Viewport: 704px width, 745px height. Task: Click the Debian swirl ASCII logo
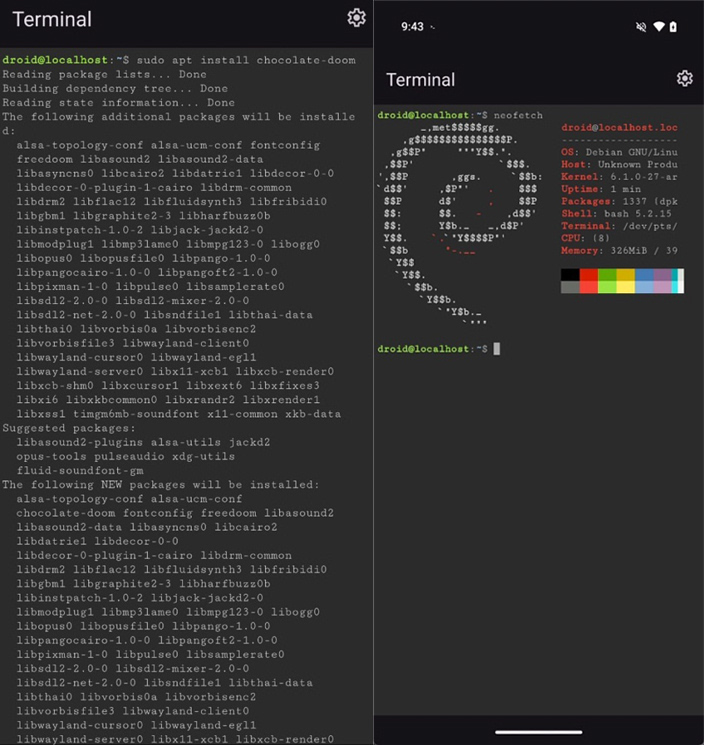pos(460,223)
